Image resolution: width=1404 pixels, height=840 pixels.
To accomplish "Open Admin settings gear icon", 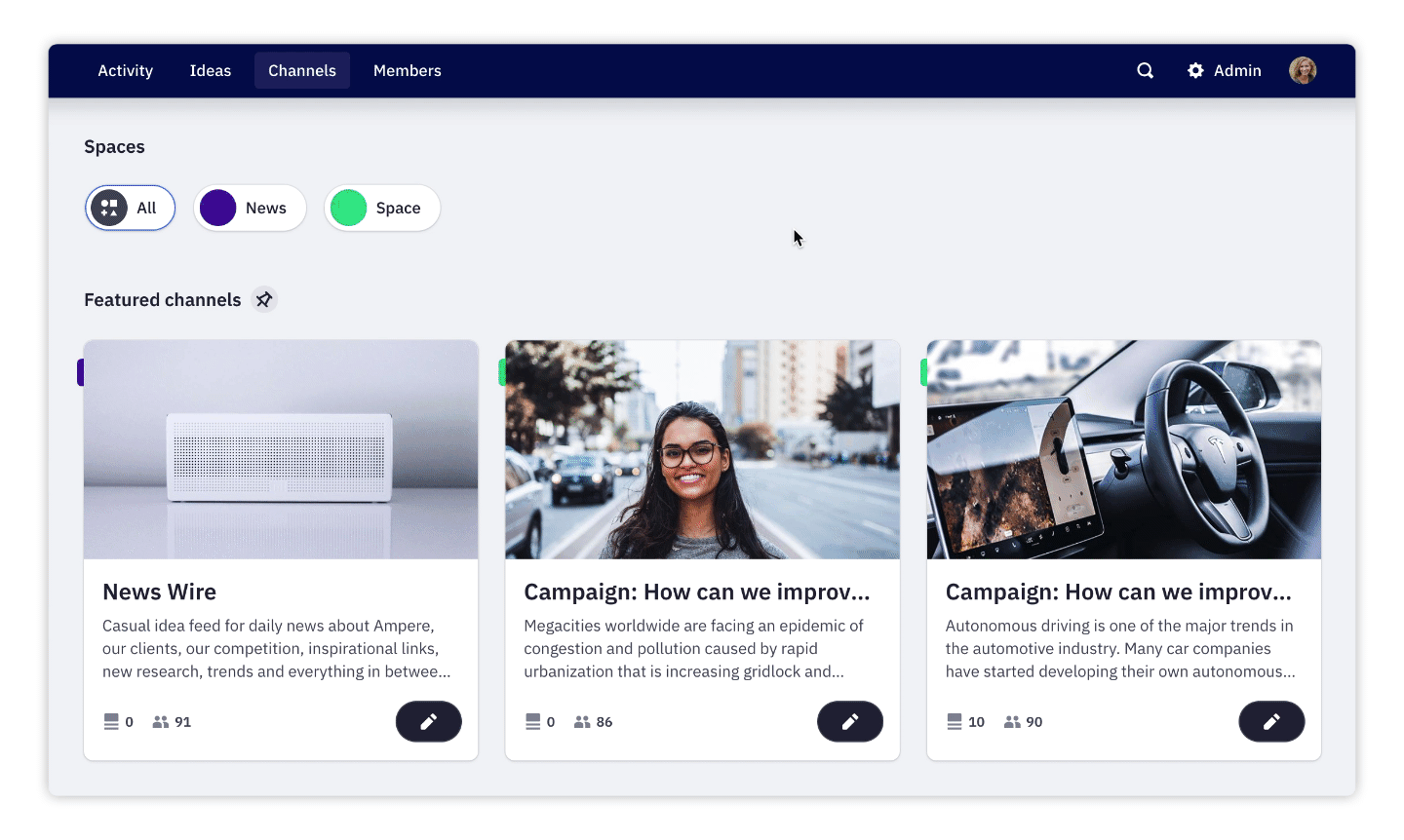I will point(1195,70).
